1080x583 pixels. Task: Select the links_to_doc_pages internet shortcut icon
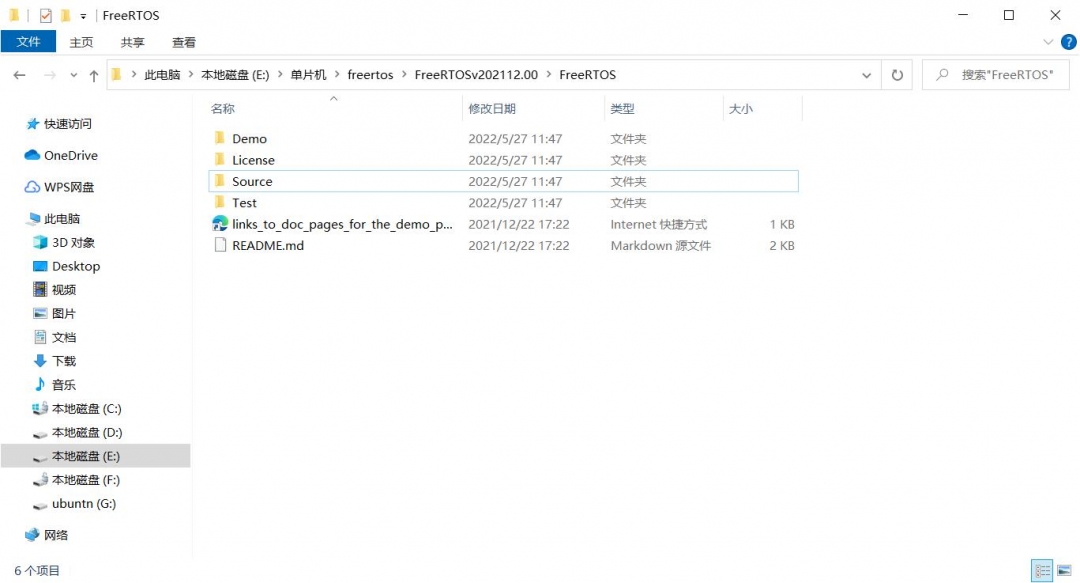point(220,224)
